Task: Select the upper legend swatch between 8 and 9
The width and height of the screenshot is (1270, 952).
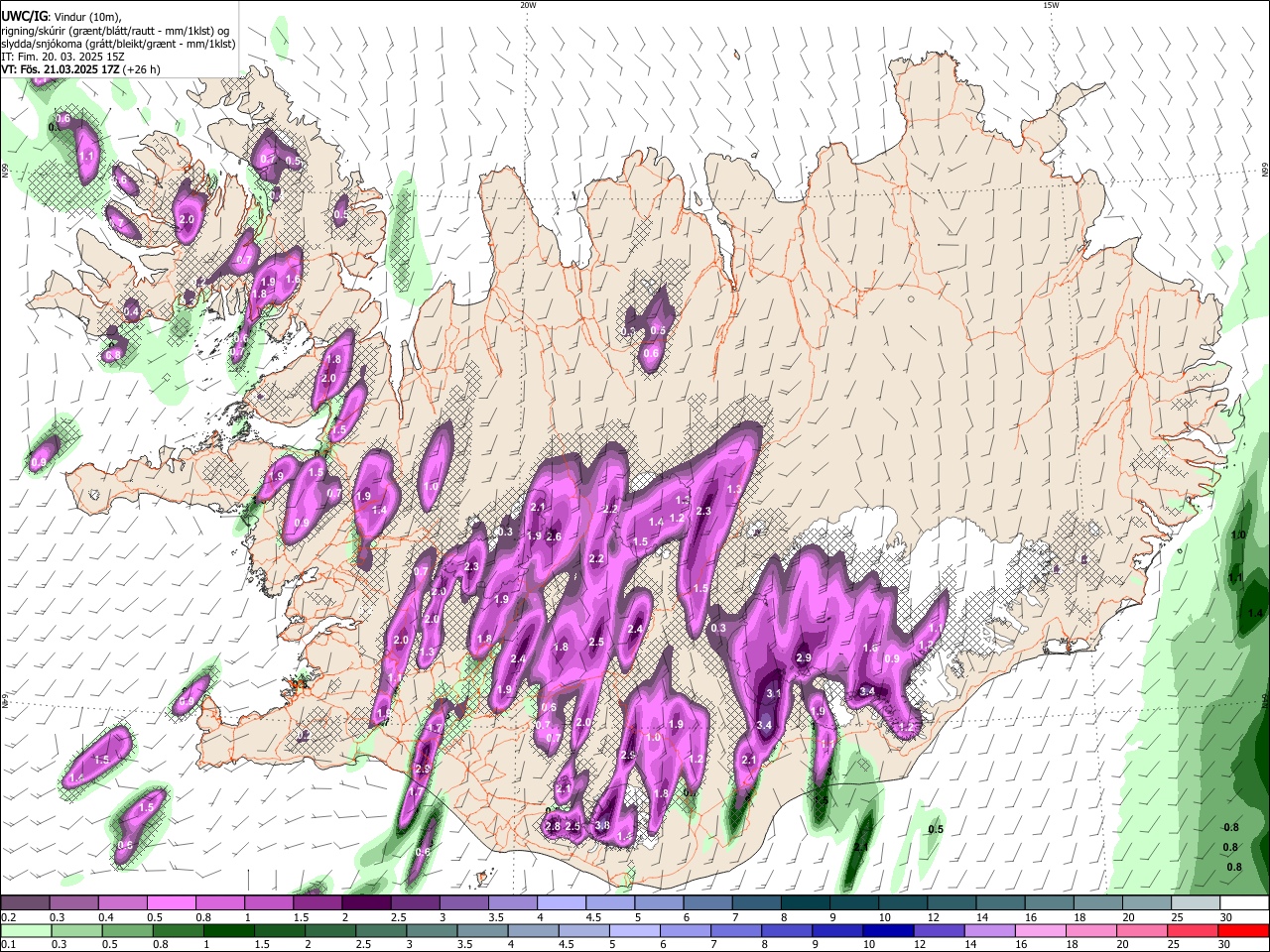Action: pos(805,903)
